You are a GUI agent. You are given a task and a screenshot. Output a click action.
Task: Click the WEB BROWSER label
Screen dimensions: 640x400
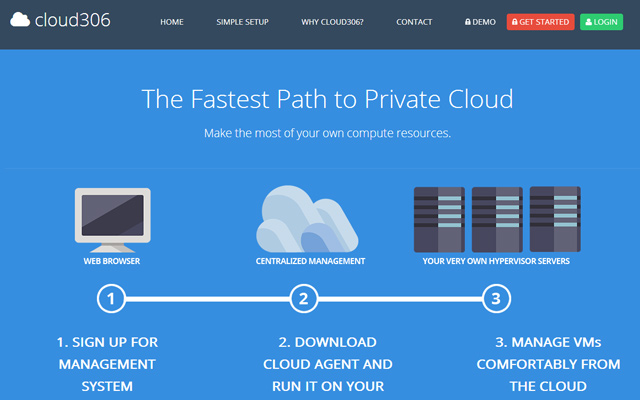(112, 261)
